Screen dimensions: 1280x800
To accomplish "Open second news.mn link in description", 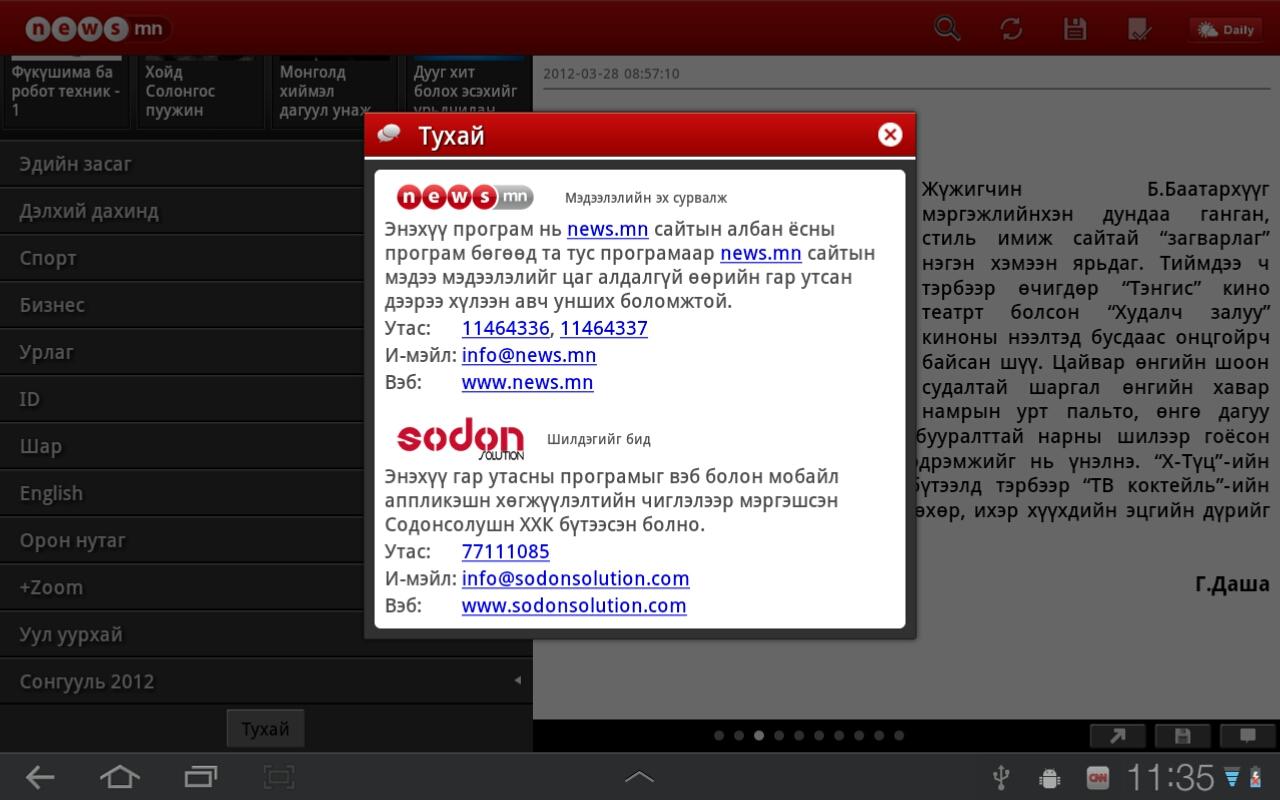I will coord(761,253).
